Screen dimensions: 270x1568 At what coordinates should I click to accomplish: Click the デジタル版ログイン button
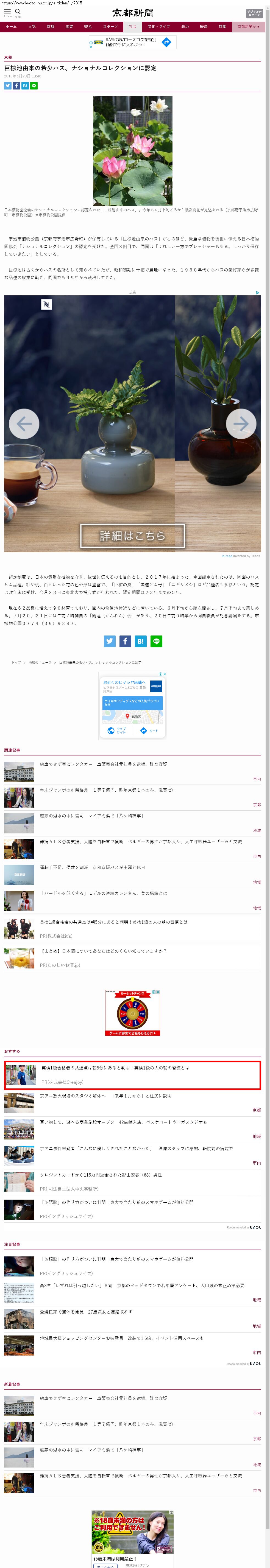[254, 13]
